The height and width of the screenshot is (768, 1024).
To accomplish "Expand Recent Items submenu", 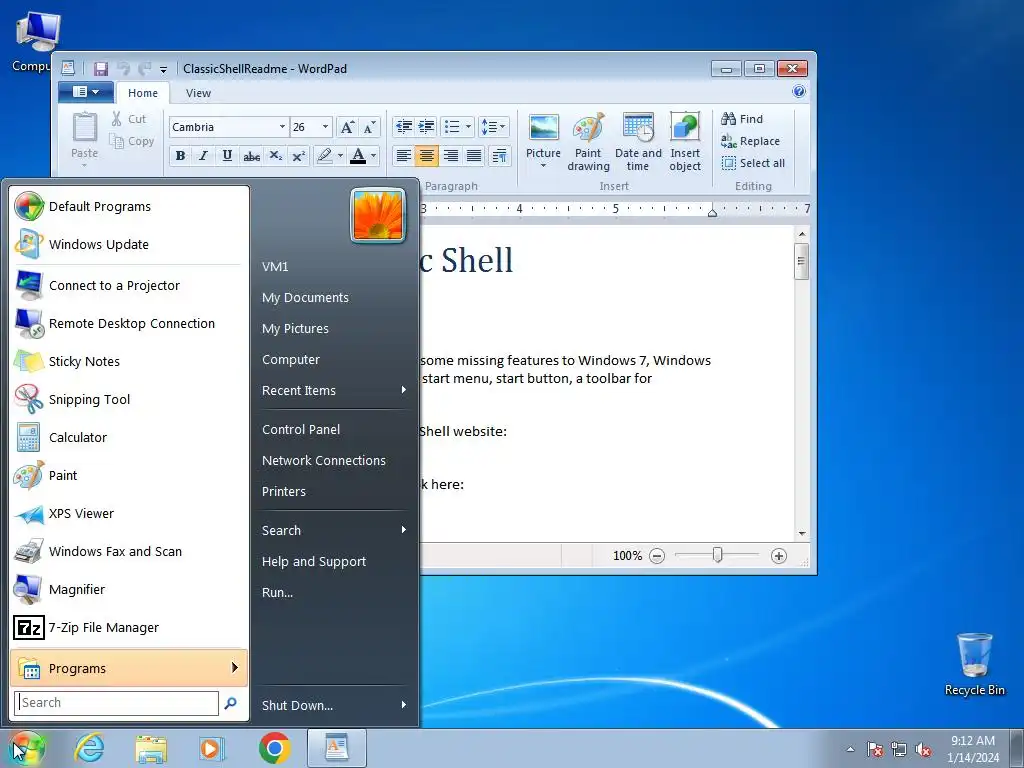I will pos(334,390).
